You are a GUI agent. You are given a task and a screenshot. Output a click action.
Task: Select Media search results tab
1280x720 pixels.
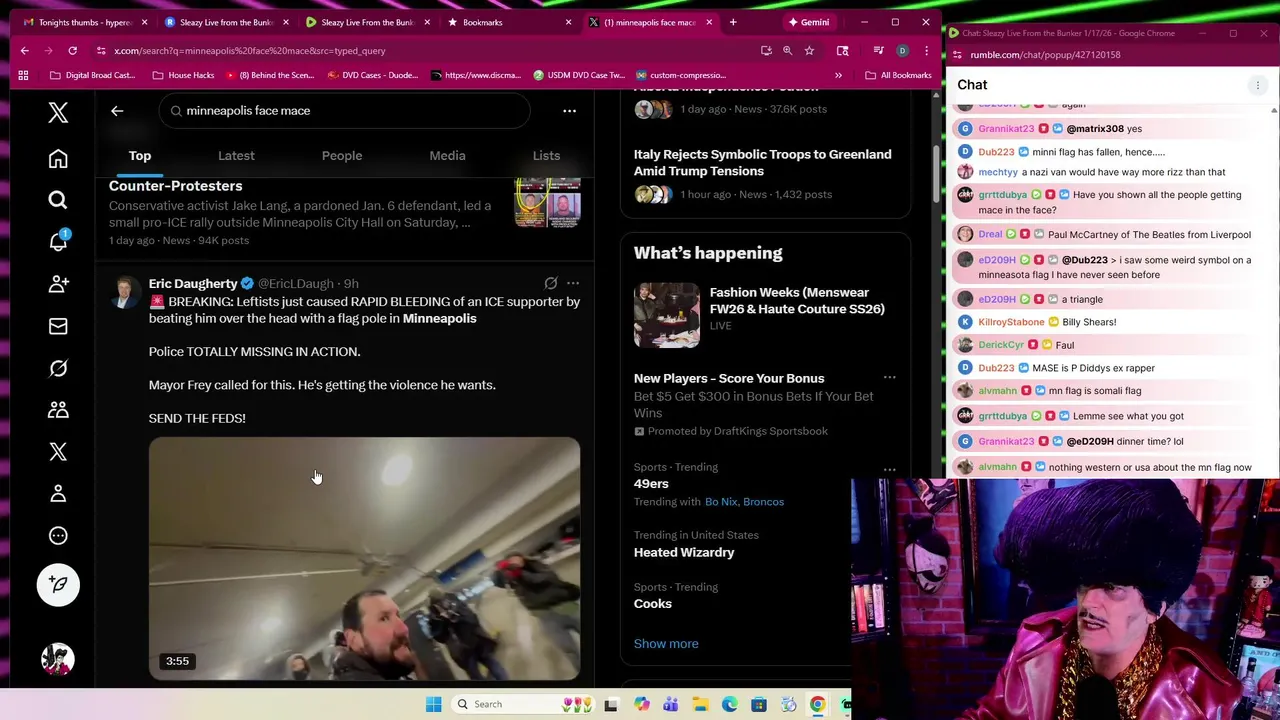coord(447,155)
